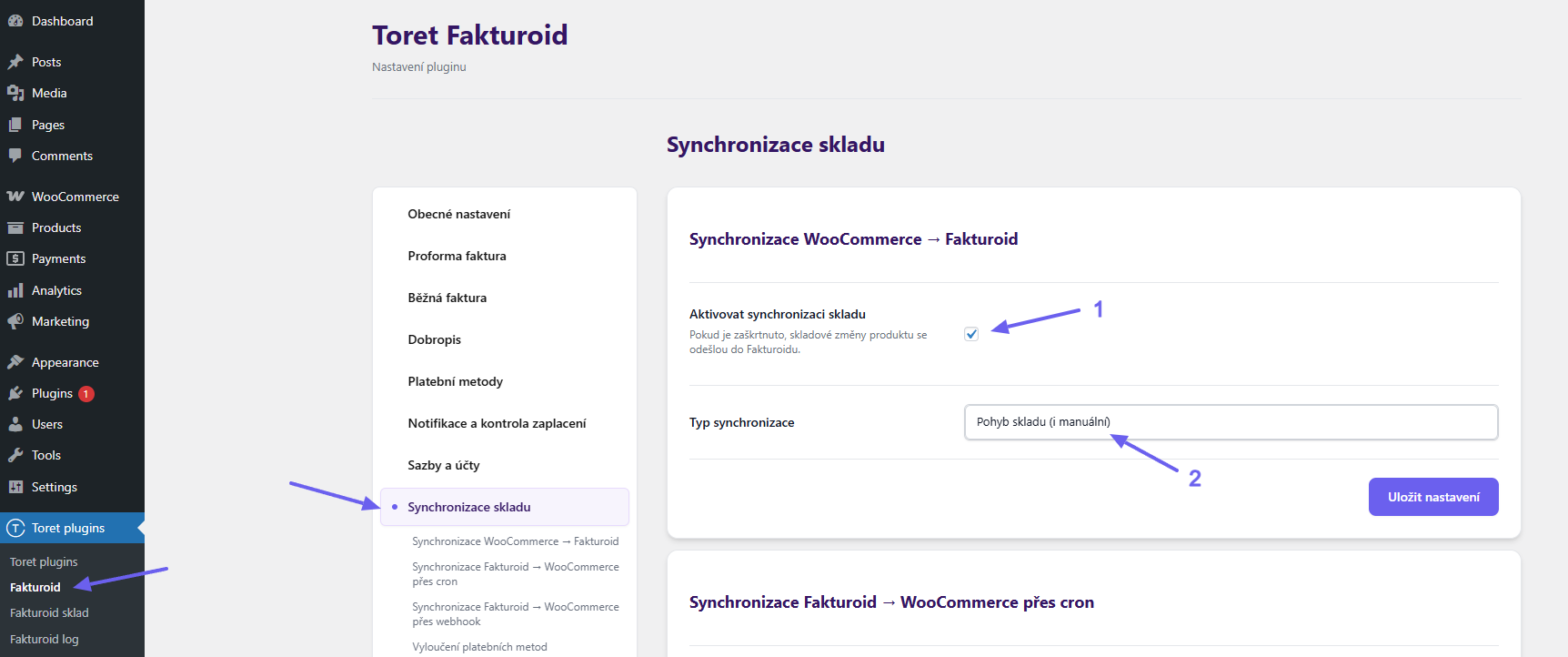Click the Plugins plug icon

[15, 393]
